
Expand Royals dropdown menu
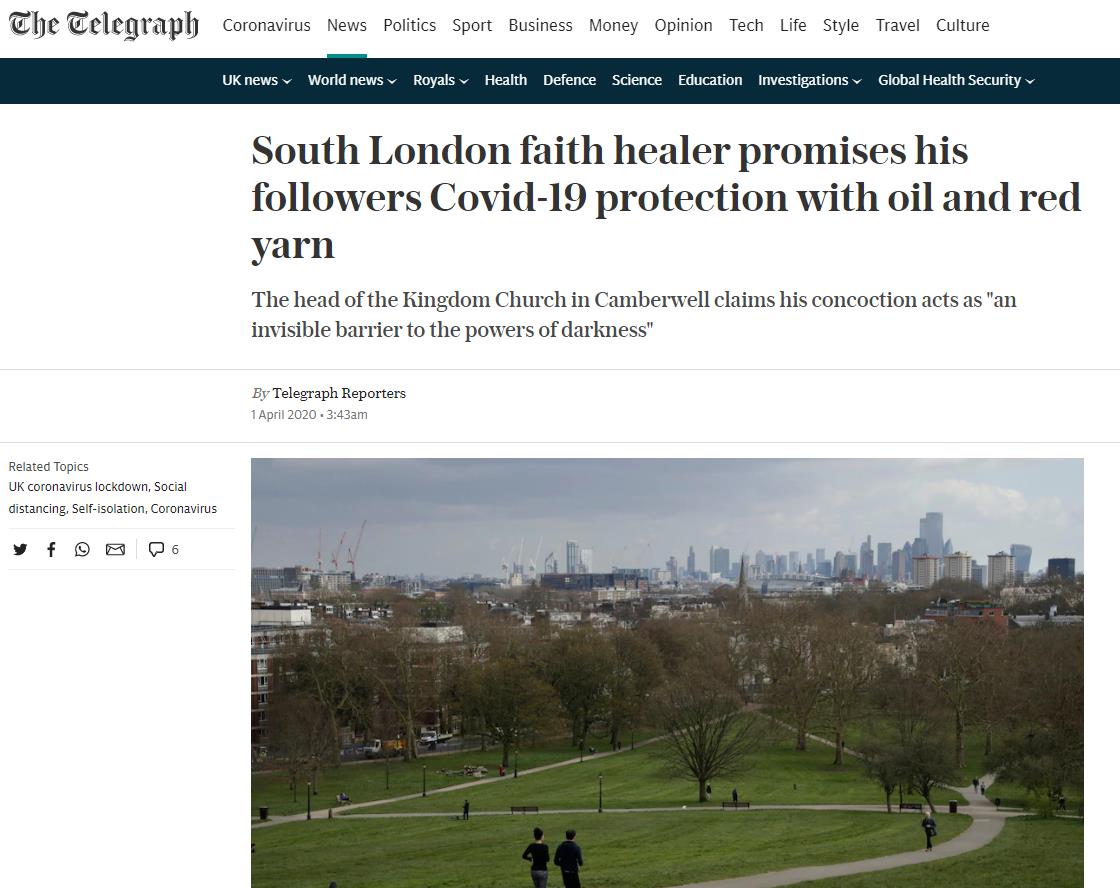[440, 80]
